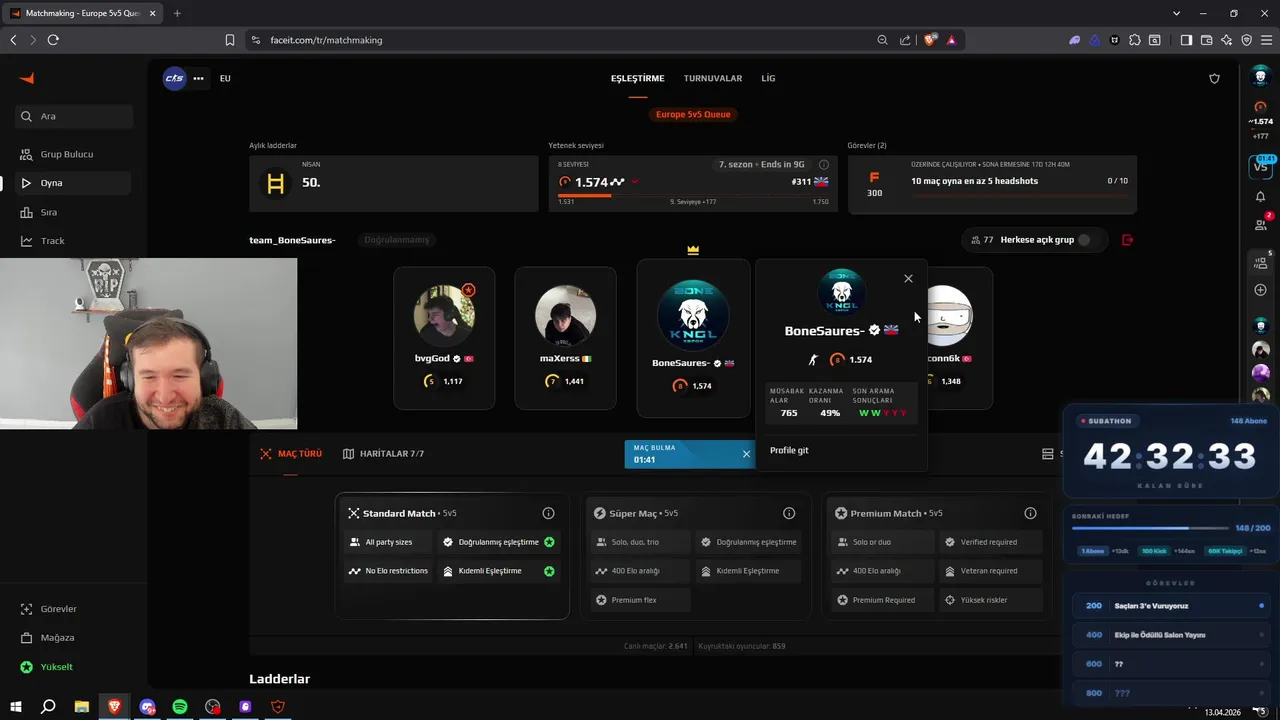Click the Elo level progress bar

(x=693, y=196)
